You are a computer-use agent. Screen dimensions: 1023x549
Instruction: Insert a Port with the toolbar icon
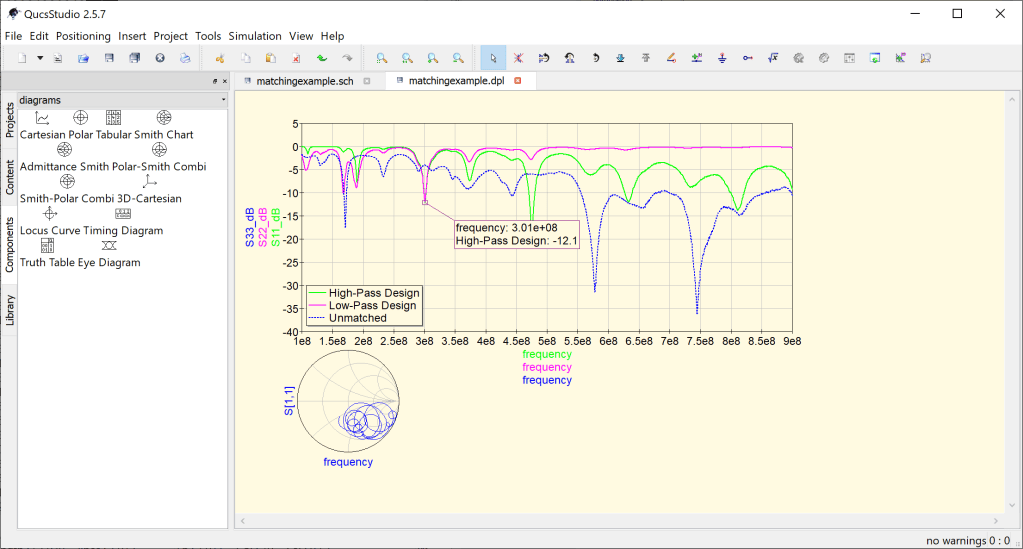748,58
